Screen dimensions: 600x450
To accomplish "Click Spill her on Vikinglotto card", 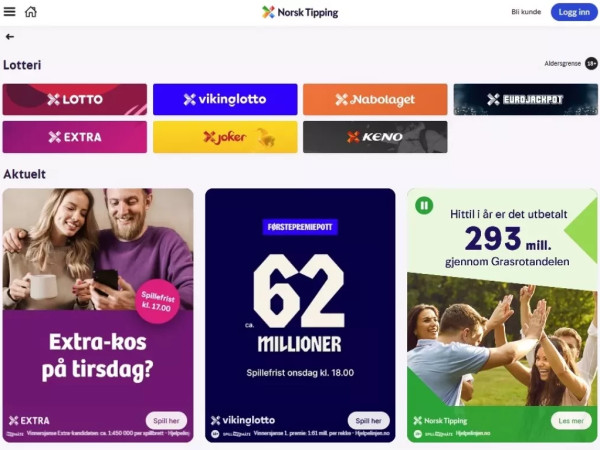I will 368,421.
